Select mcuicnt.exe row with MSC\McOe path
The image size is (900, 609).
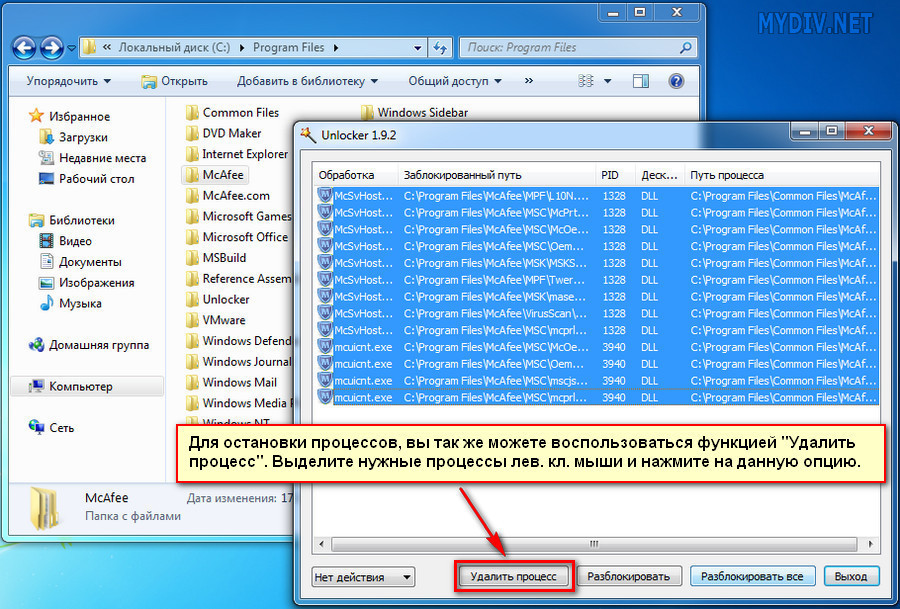tap(597, 347)
